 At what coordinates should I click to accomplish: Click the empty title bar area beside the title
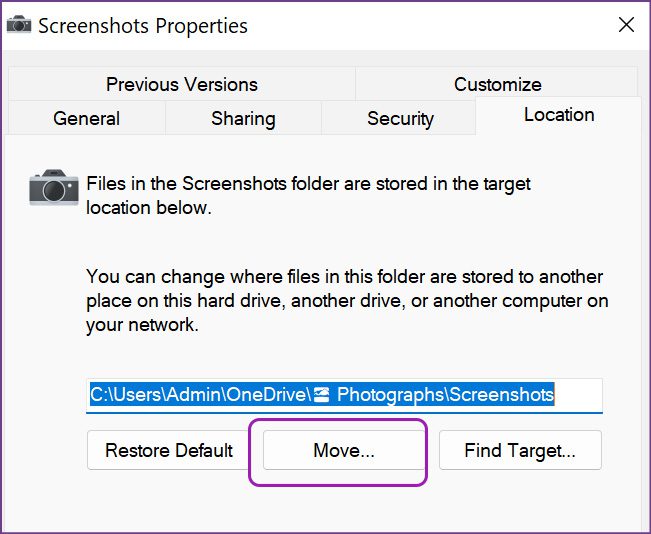pyautogui.click(x=420, y=26)
